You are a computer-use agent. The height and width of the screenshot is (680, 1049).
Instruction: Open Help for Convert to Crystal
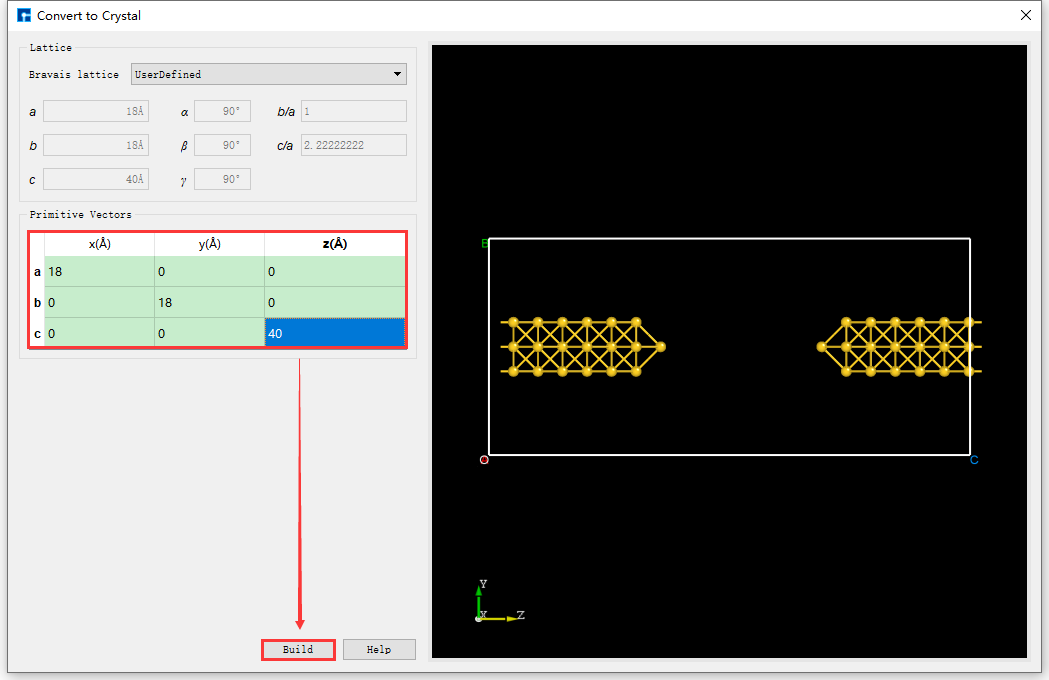click(379, 650)
